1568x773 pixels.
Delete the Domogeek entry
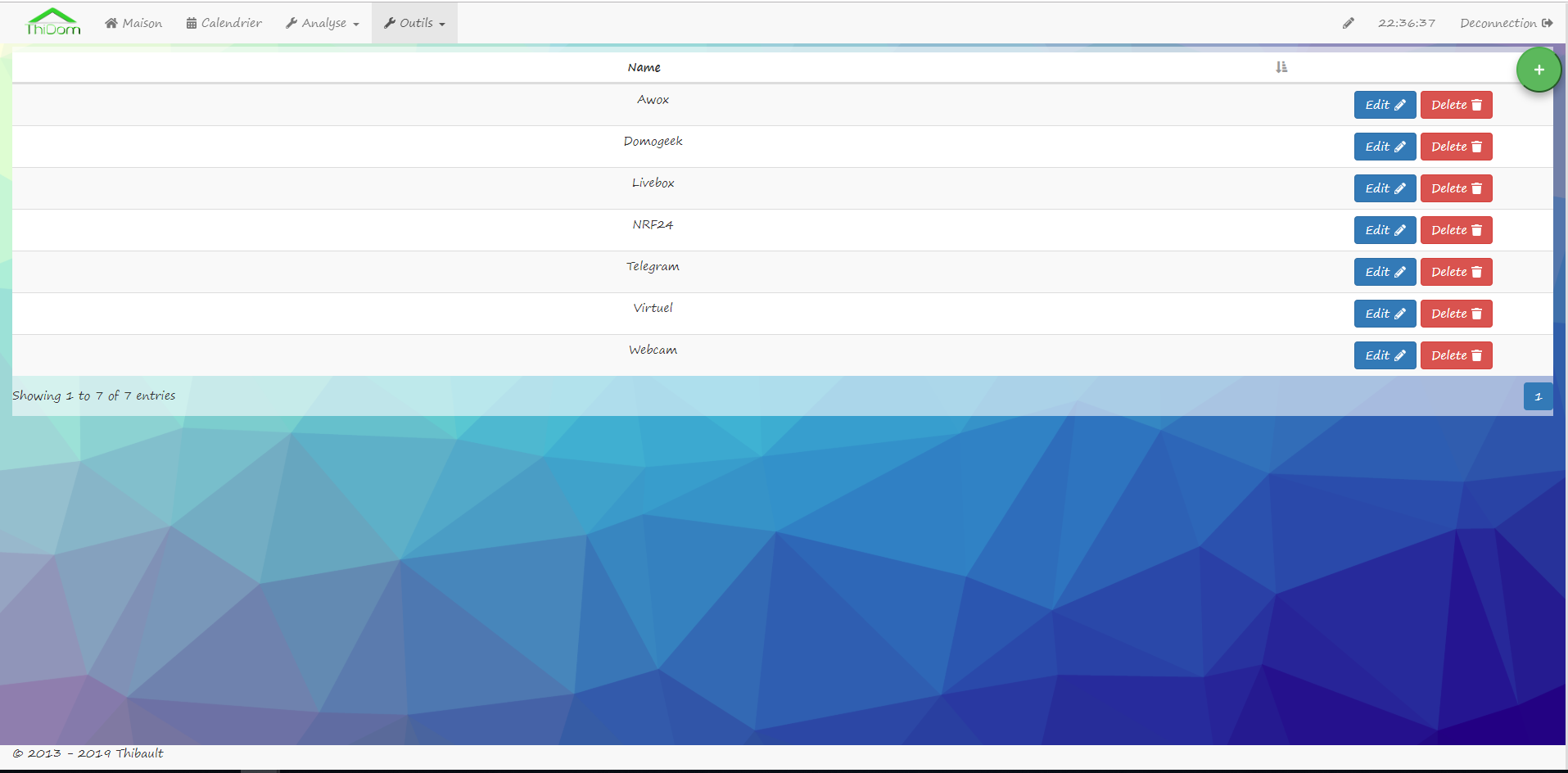(1456, 147)
